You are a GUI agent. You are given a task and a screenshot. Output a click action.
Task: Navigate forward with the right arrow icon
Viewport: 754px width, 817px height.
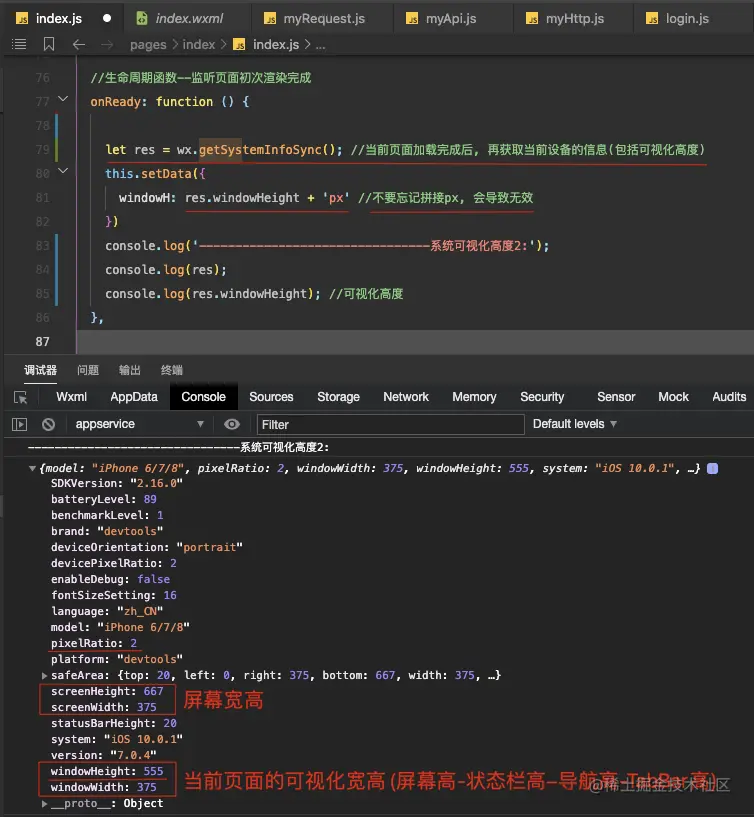tap(107, 45)
